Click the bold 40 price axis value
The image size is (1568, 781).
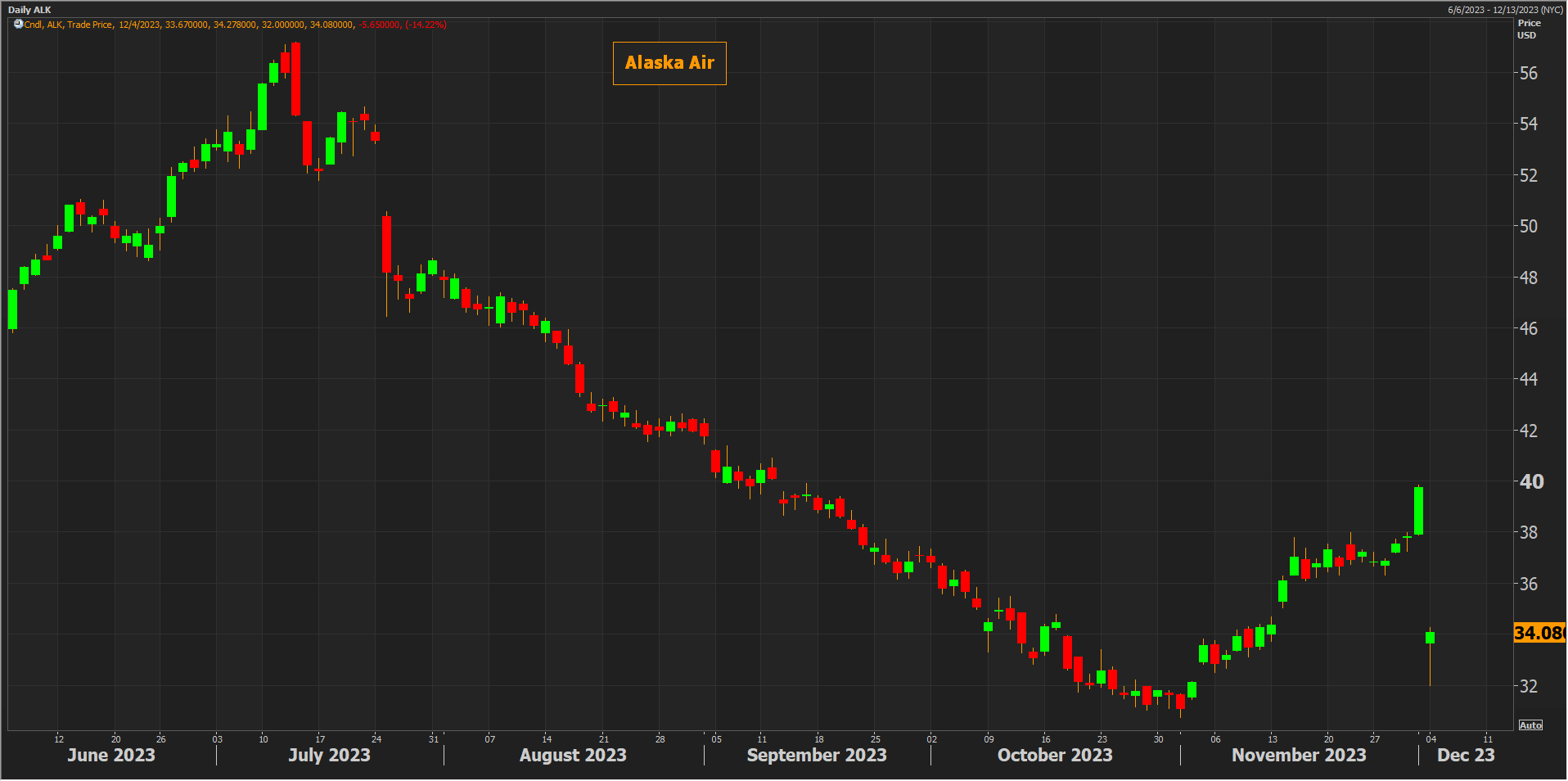tap(1531, 481)
